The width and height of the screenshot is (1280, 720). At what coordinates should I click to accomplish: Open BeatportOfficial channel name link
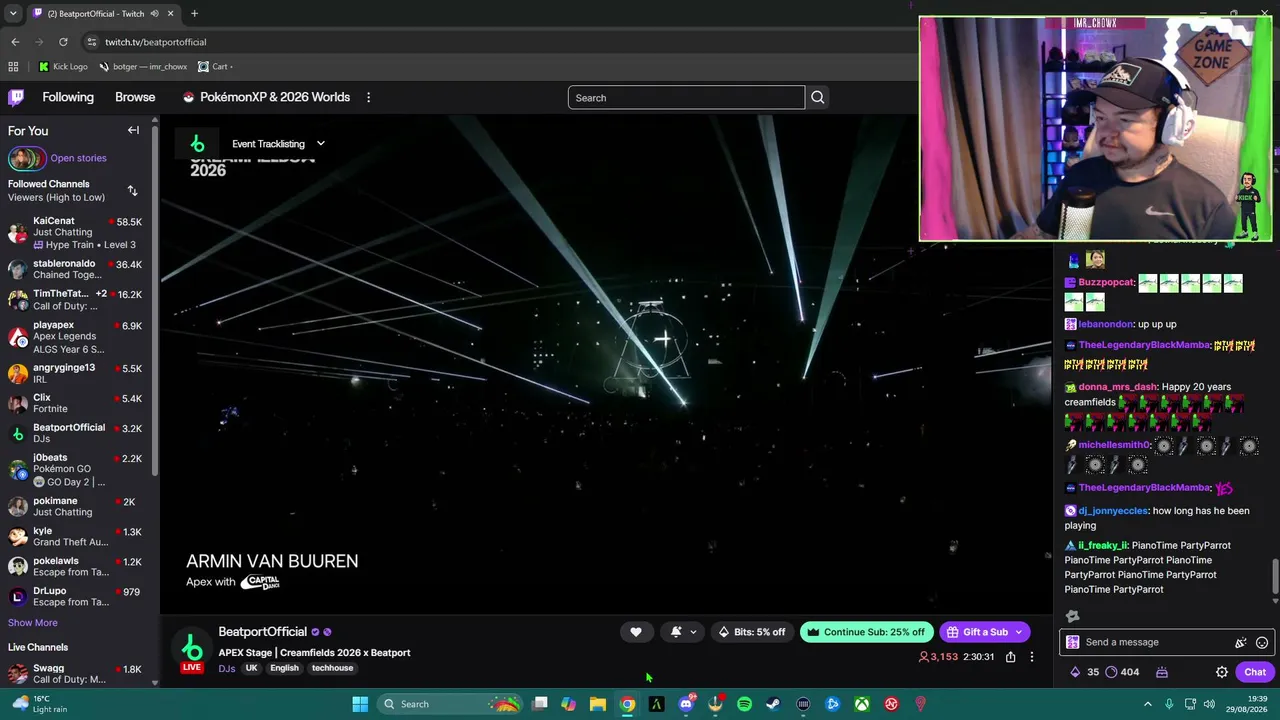click(262, 632)
